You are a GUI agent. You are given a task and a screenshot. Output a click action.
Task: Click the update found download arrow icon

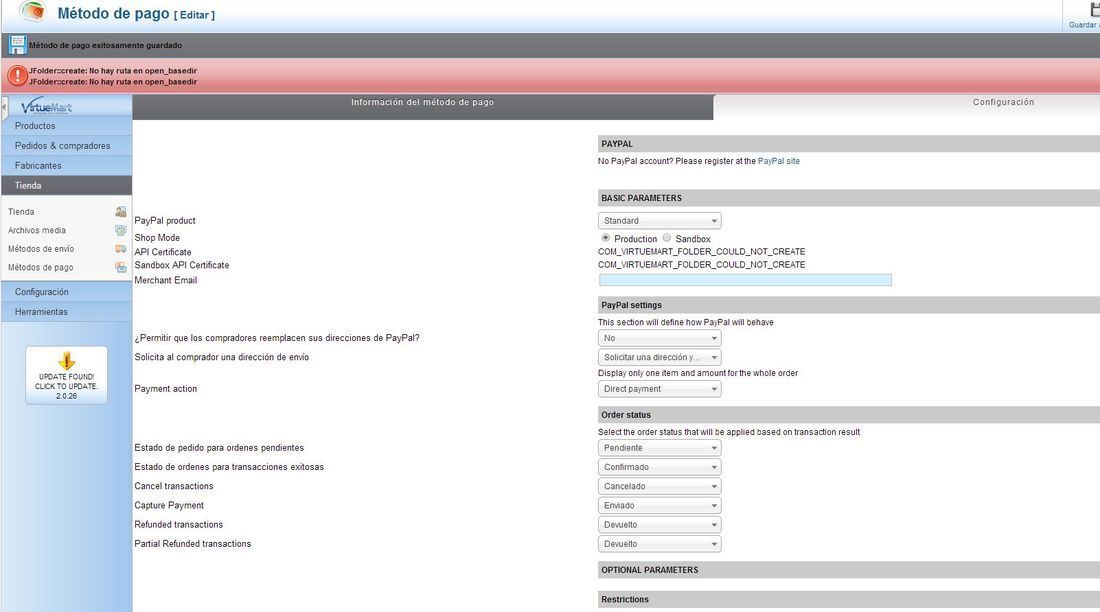[x=67, y=361]
